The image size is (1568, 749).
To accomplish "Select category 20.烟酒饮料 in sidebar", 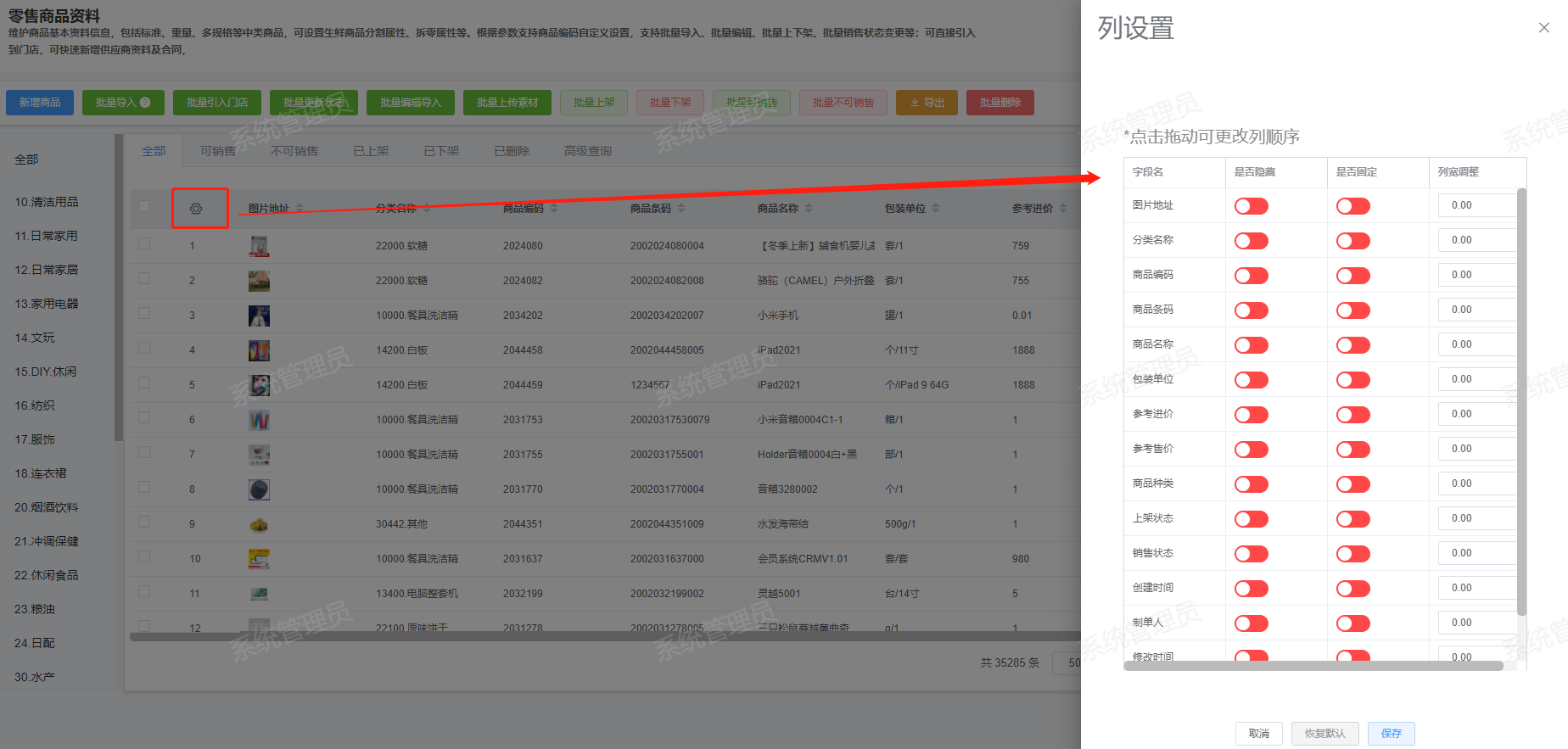I will (47, 507).
